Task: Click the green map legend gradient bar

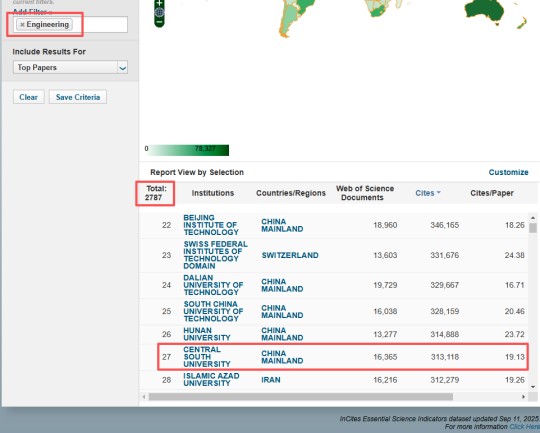Action: coord(189,150)
